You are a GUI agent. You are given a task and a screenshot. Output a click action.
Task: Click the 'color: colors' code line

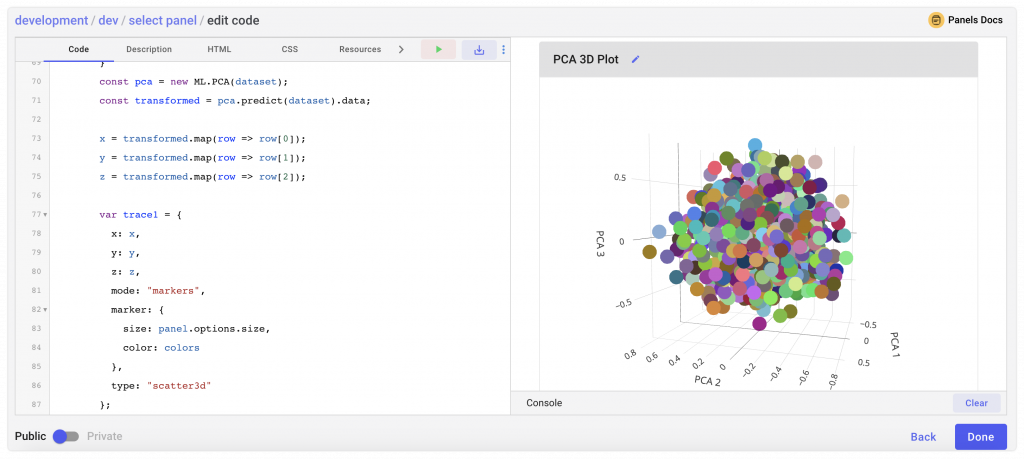[x=161, y=348]
